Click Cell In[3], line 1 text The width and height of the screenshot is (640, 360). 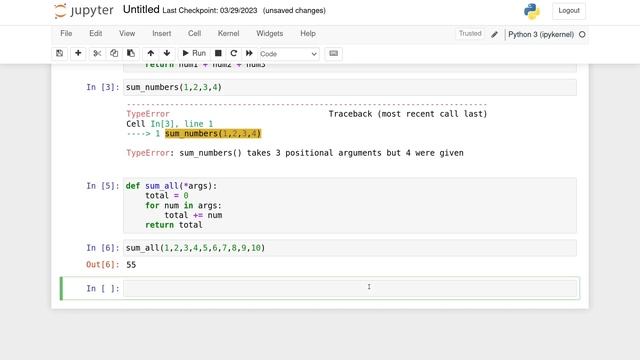pos(169,124)
